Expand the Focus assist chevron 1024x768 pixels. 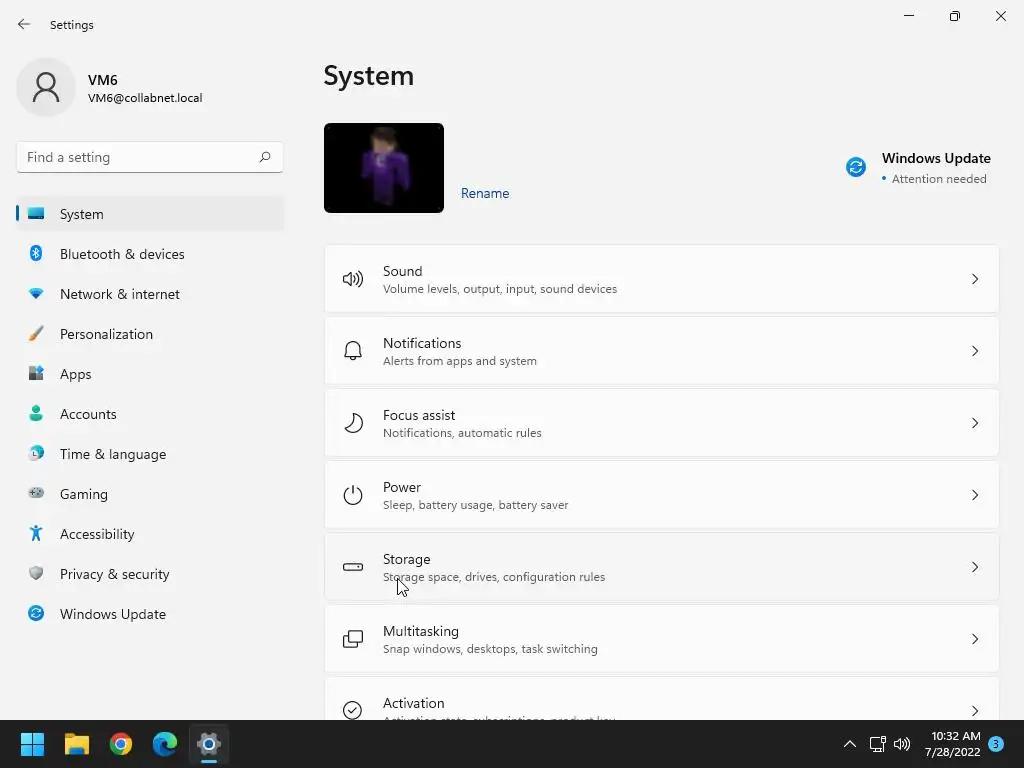(x=974, y=423)
